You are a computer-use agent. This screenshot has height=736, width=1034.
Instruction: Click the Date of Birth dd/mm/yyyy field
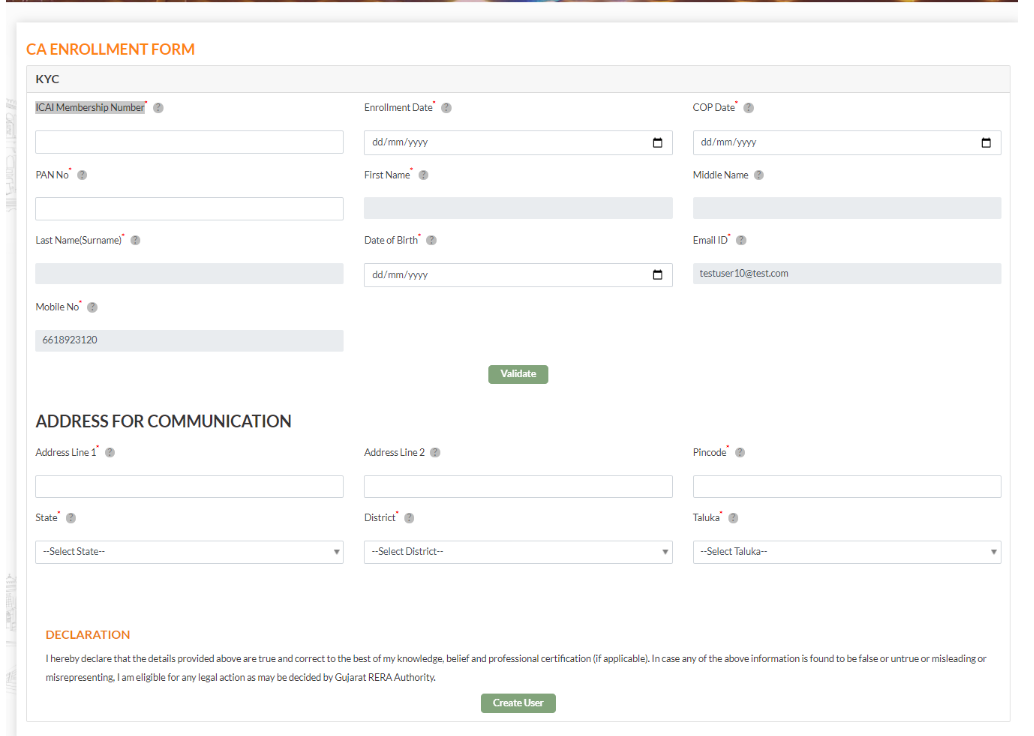pyautogui.click(x=518, y=275)
